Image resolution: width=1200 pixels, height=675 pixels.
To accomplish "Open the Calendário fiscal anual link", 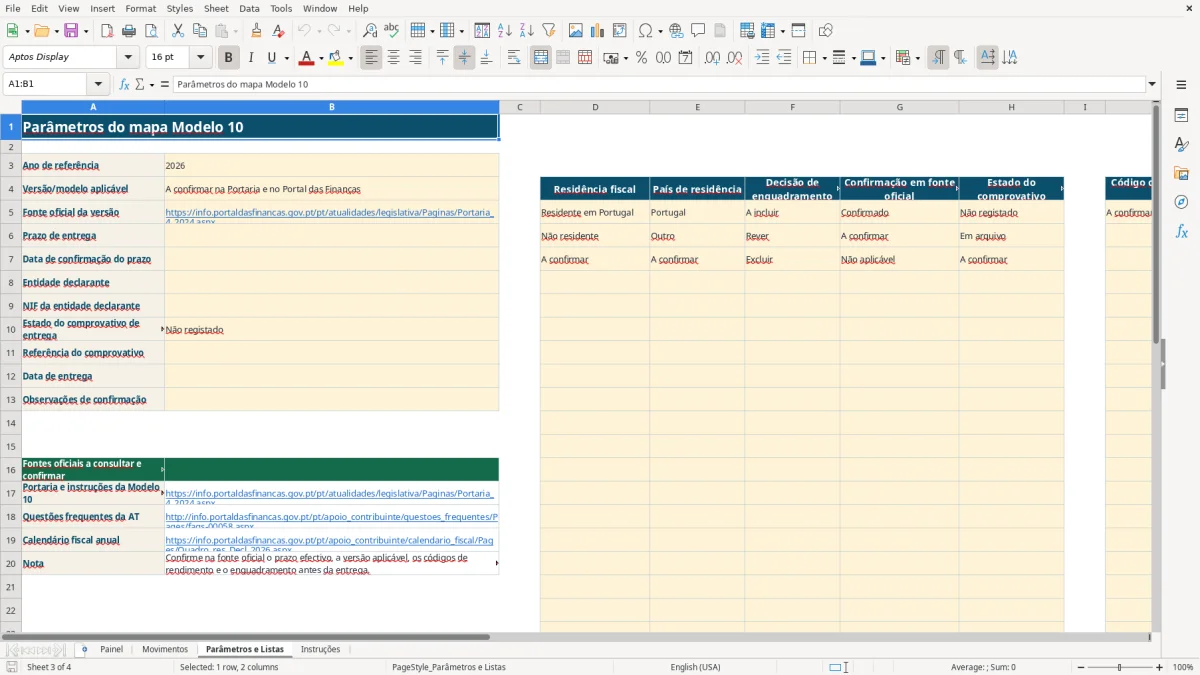I will (x=330, y=541).
